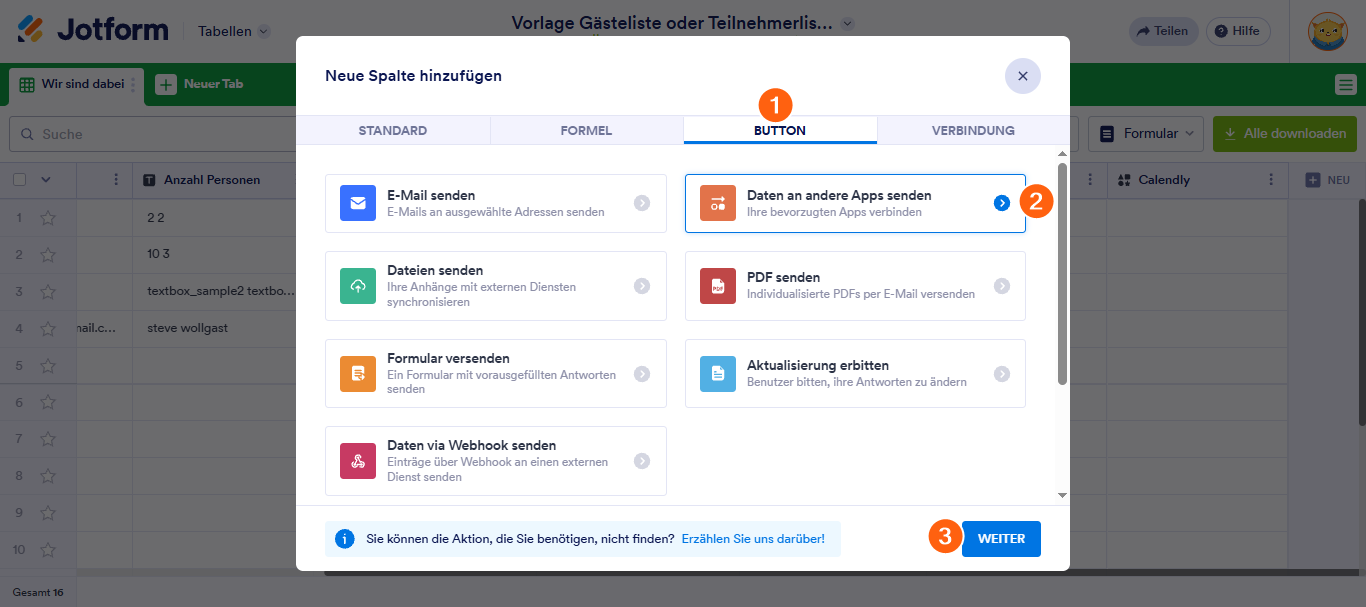Viewport: 1366px width, 607px height.
Task: Click the info icon in the footer notice
Action: click(x=345, y=539)
